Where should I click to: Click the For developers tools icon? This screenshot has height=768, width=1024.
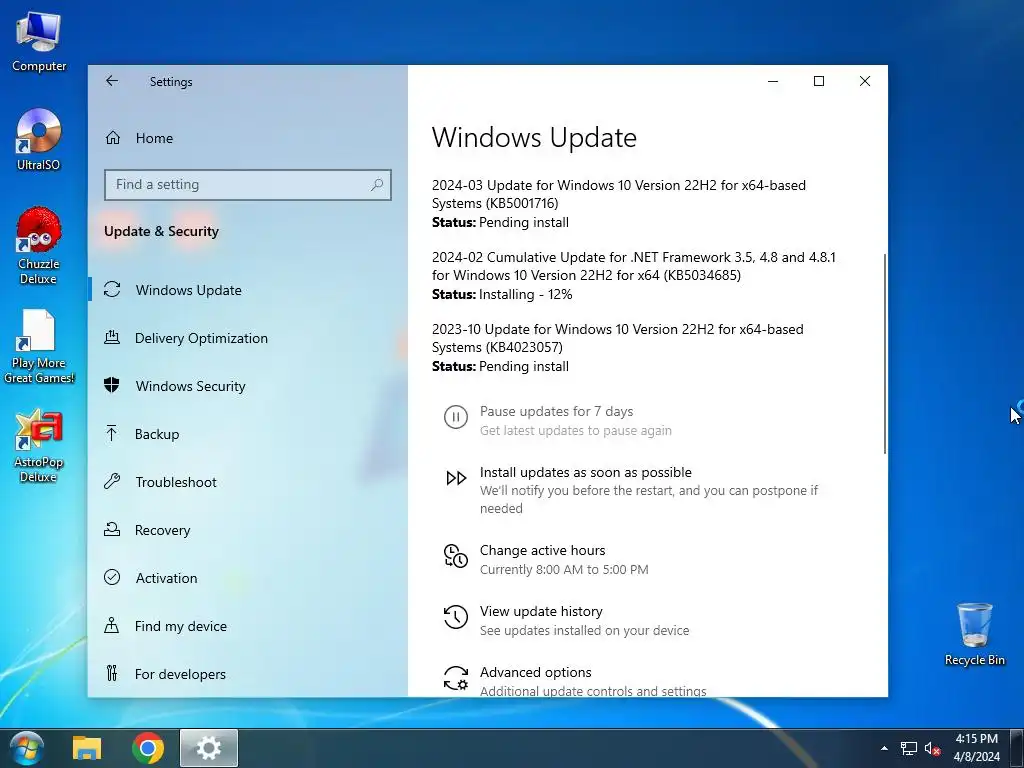pyautogui.click(x=112, y=673)
